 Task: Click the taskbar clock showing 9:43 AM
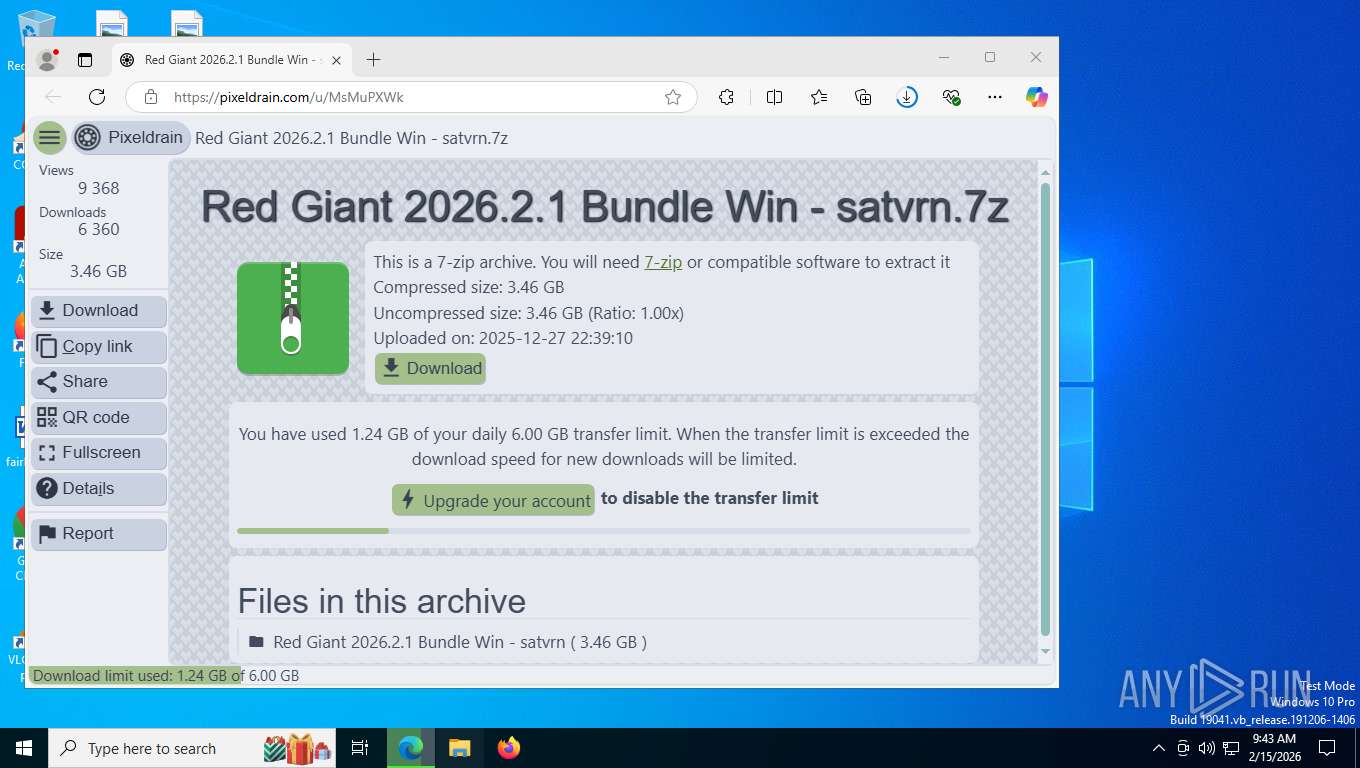(1274, 748)
